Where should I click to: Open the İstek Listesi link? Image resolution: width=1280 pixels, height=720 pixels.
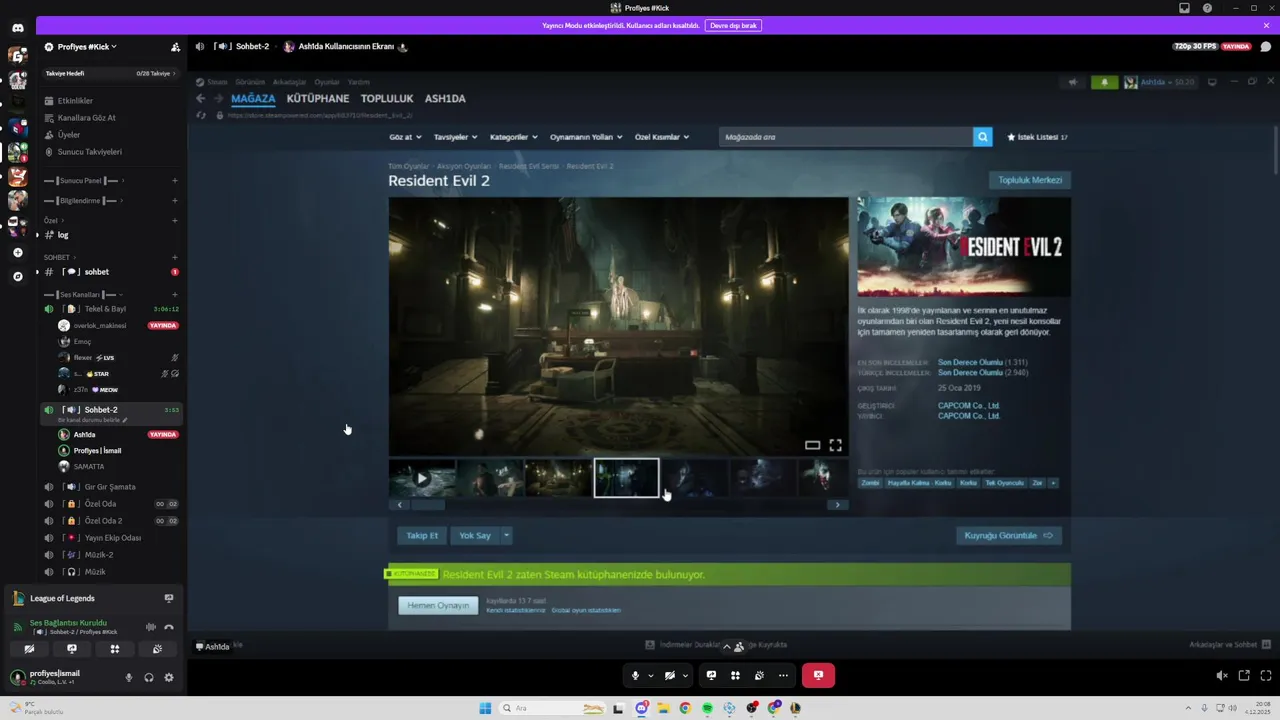(1037, 137)
